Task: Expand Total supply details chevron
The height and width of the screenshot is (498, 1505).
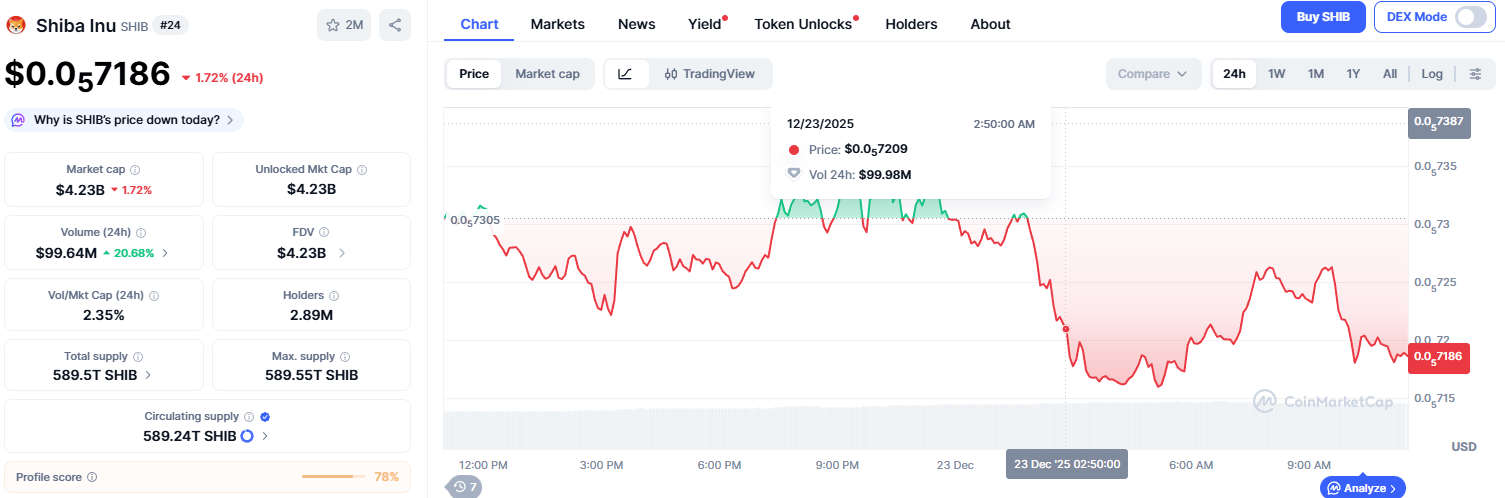Action: tap(149, 375)
